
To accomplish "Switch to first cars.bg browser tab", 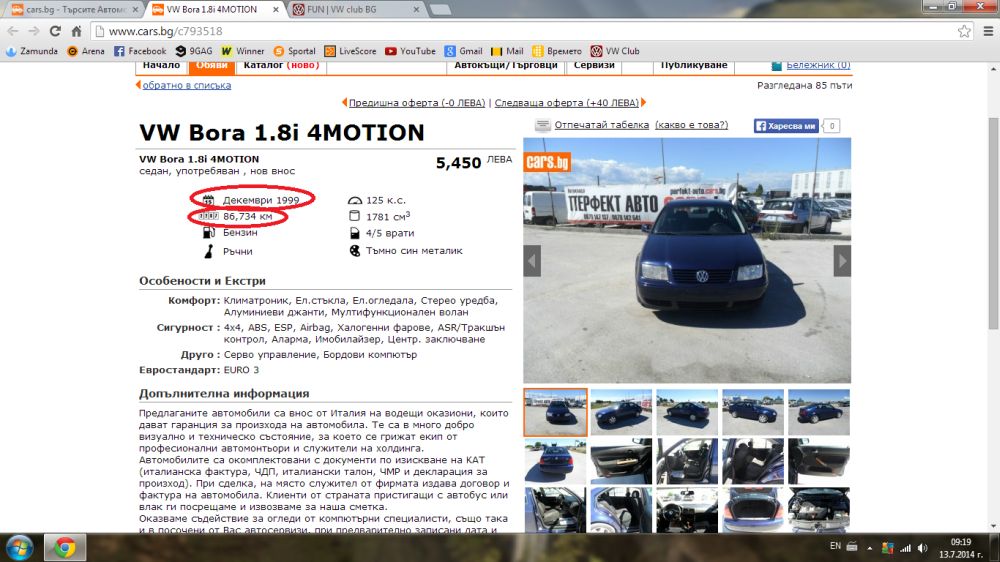I will click(70, 9).
